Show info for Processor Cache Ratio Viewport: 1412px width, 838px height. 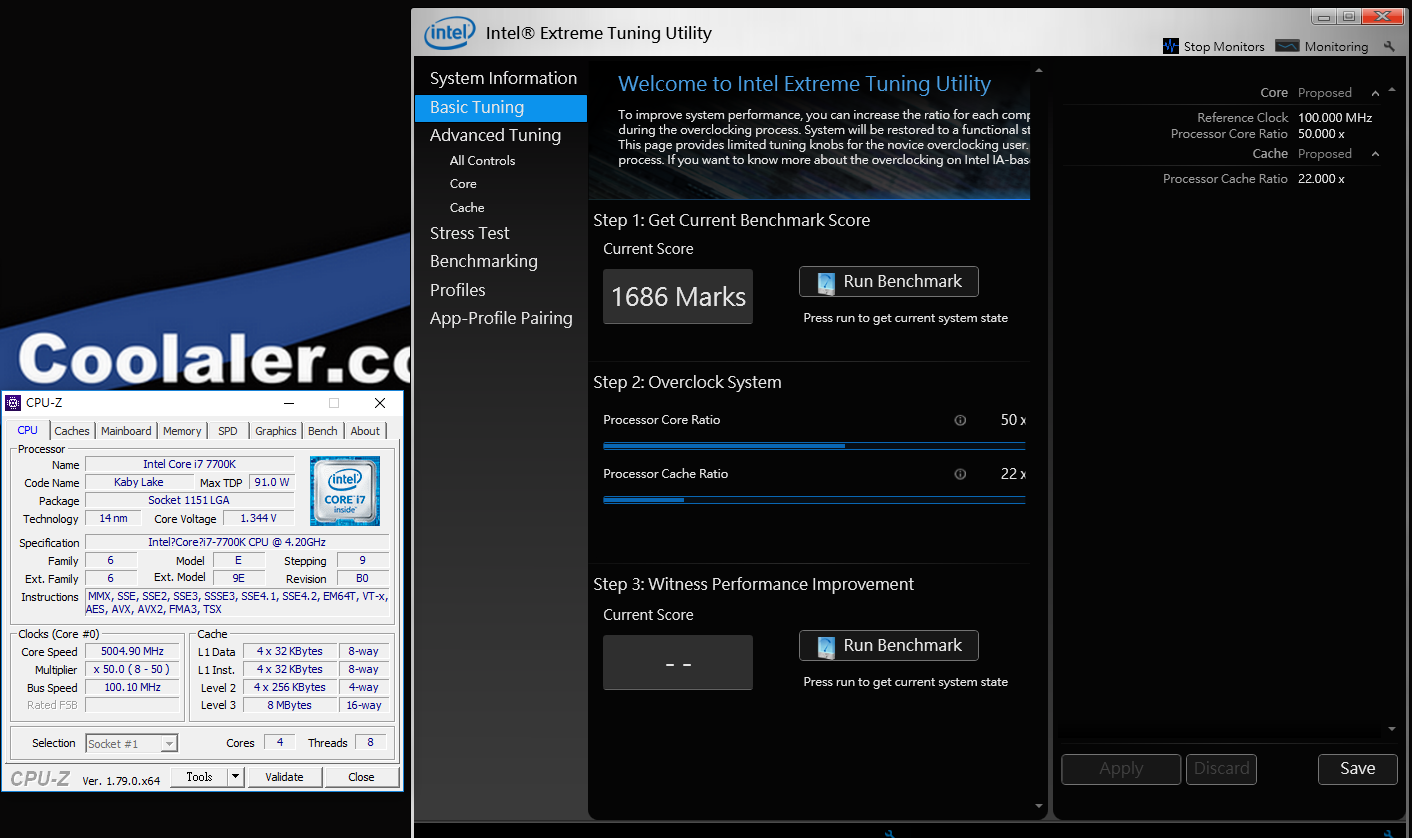960,474
